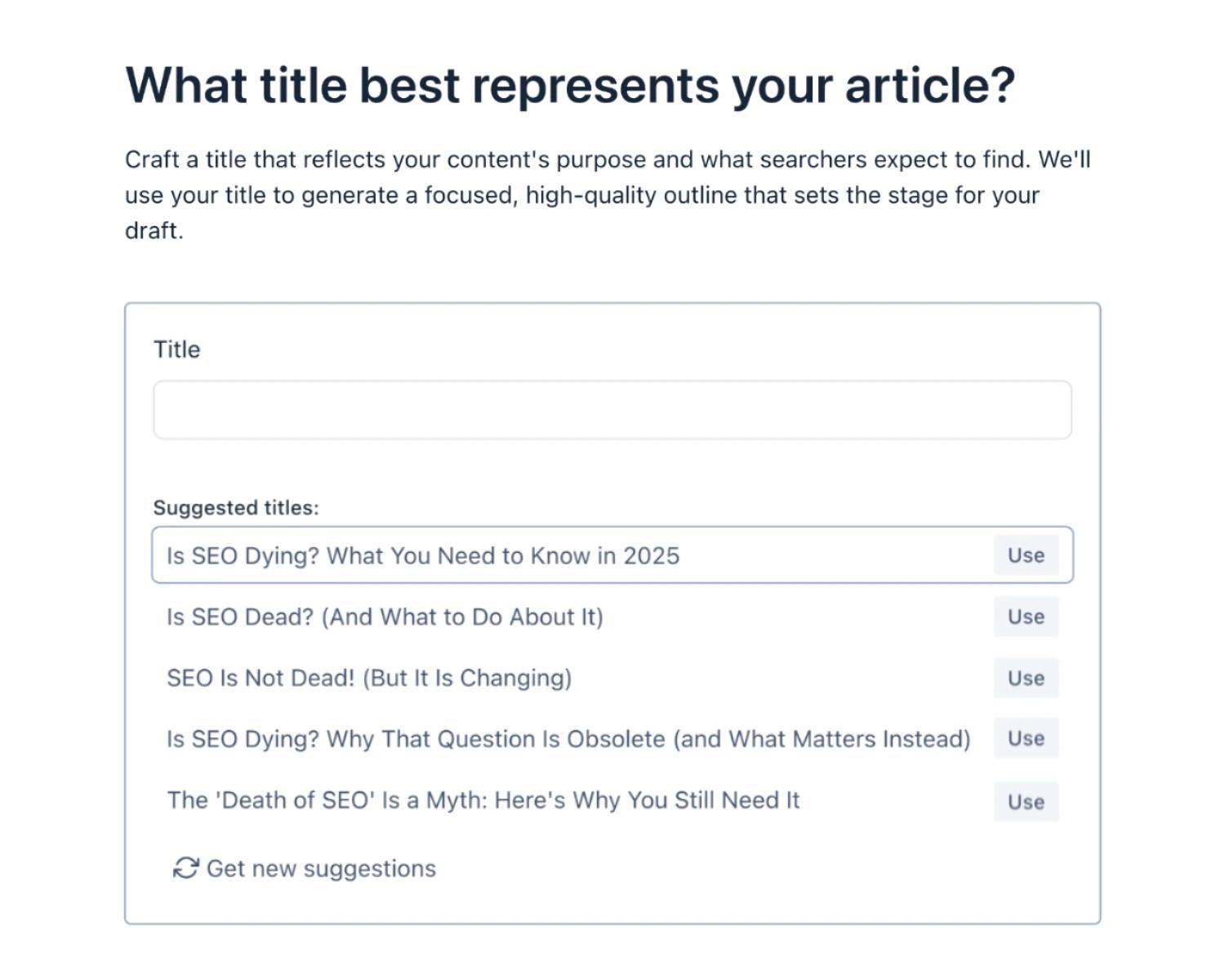The height and width of the screenshot is (980, 1225).
Task: Select suggestion text 'Is SEO Dead? (And What to Do About It)'
Action: click(385, 617)
